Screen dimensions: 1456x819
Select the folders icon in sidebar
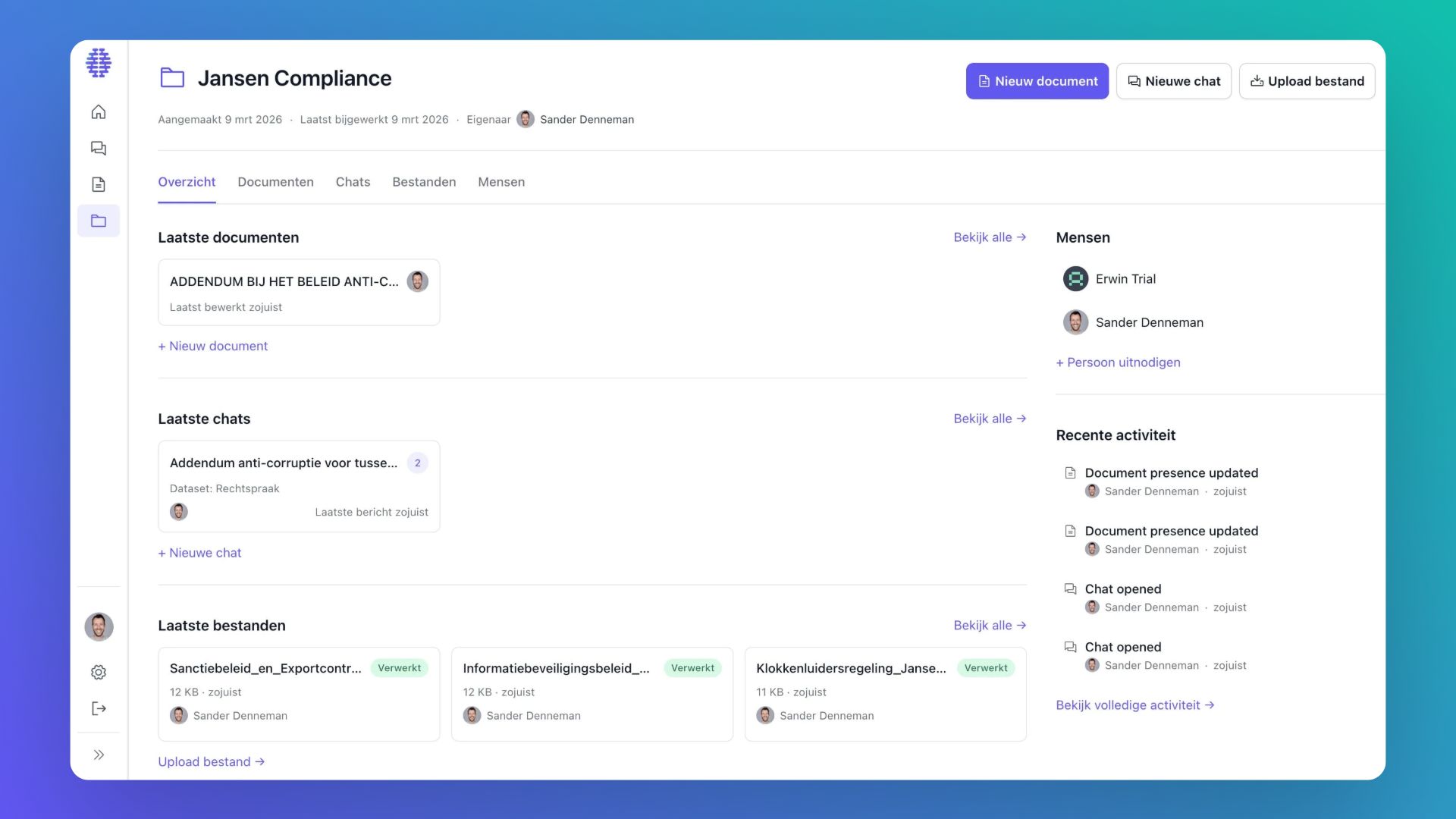99,221
